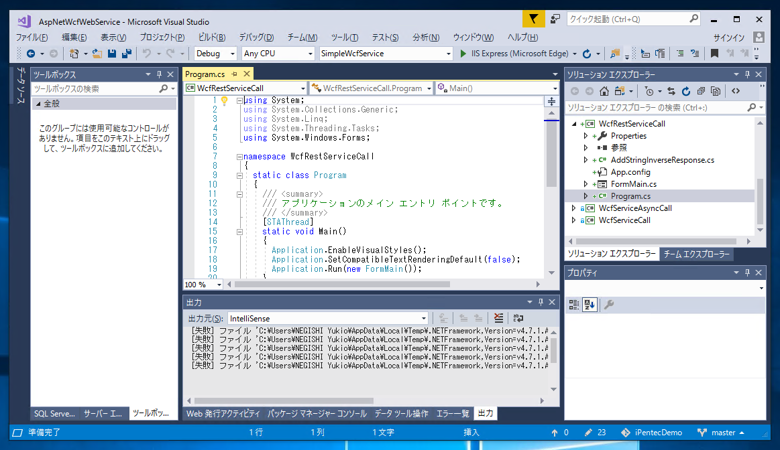Viewport: 780px width, 450px height.
Task: Toggle auto-hide pin on the Toolbox panel
Action: point(159,75)
